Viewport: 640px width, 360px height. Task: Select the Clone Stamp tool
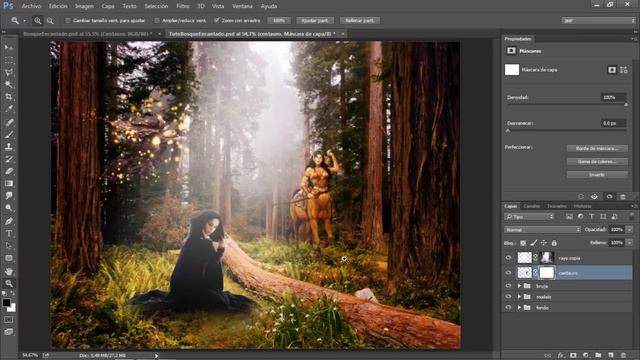click(9, 147)
